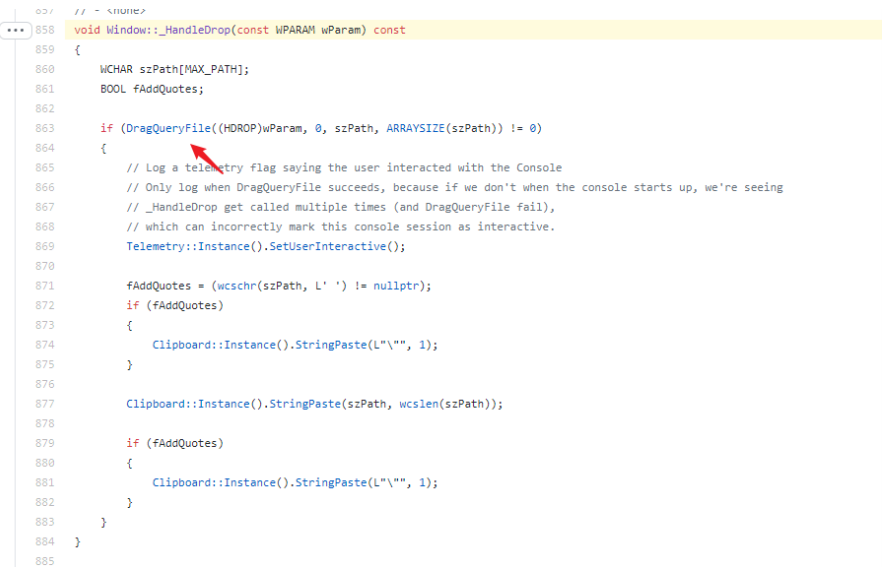Click line number 863 in the gutter
The image size is (893, 567).
(x=45, y=129)
